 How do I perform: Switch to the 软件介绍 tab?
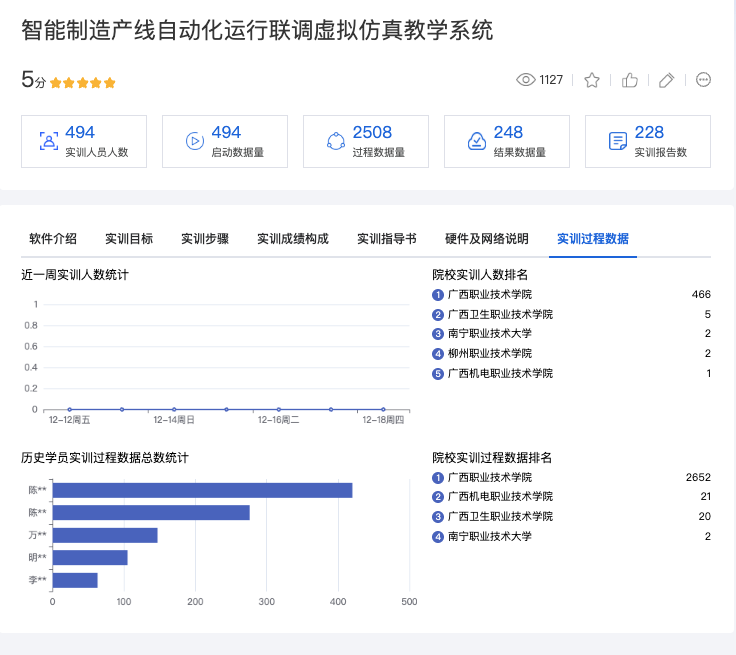(x=53, y=239)
